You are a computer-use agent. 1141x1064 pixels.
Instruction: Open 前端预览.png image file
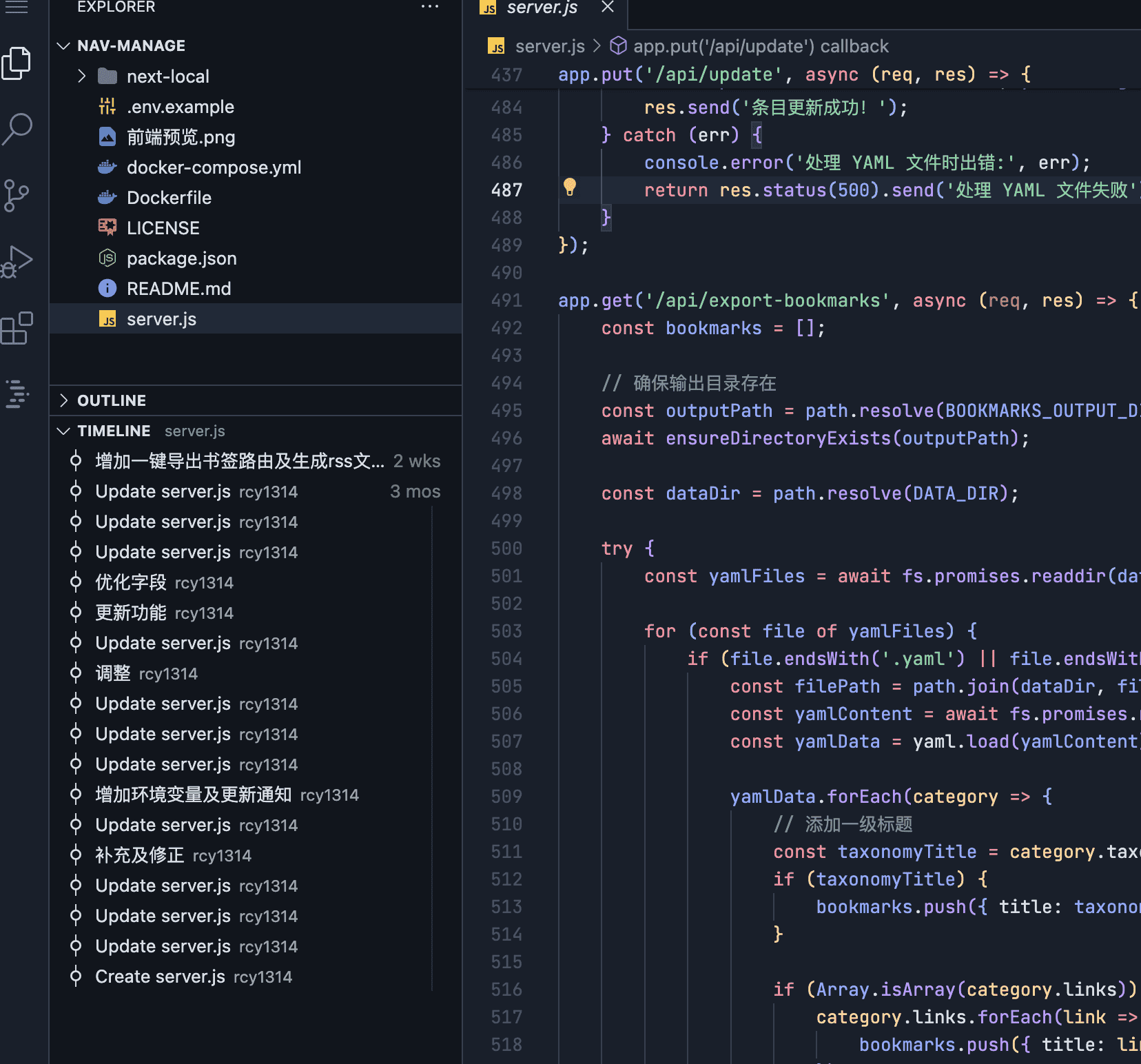(256, 136)
